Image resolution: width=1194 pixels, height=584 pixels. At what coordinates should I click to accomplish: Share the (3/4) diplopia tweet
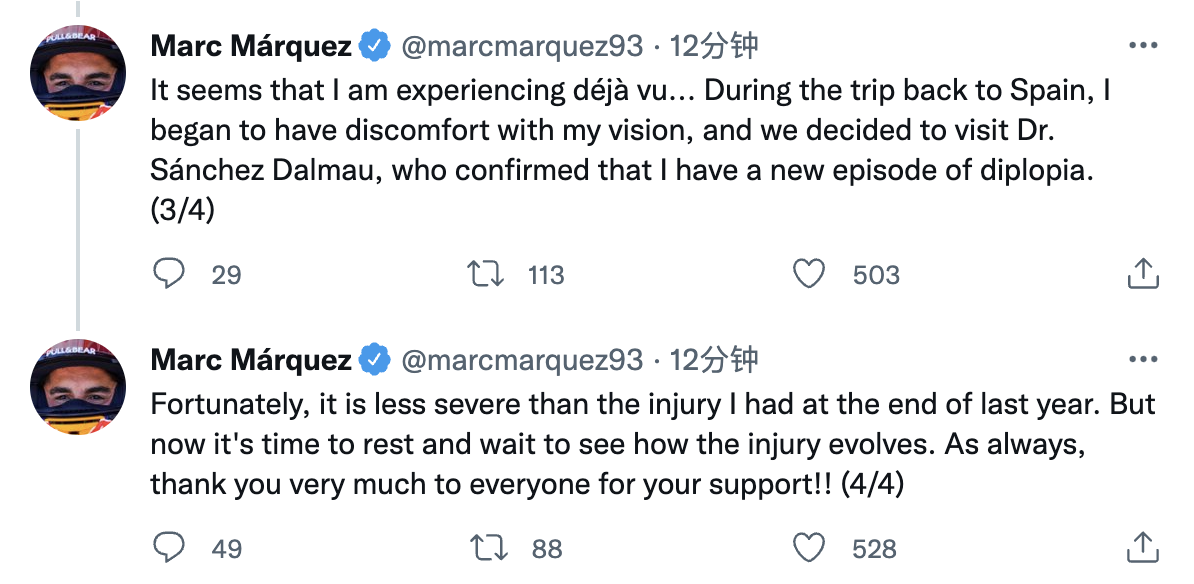[1142, 274]
